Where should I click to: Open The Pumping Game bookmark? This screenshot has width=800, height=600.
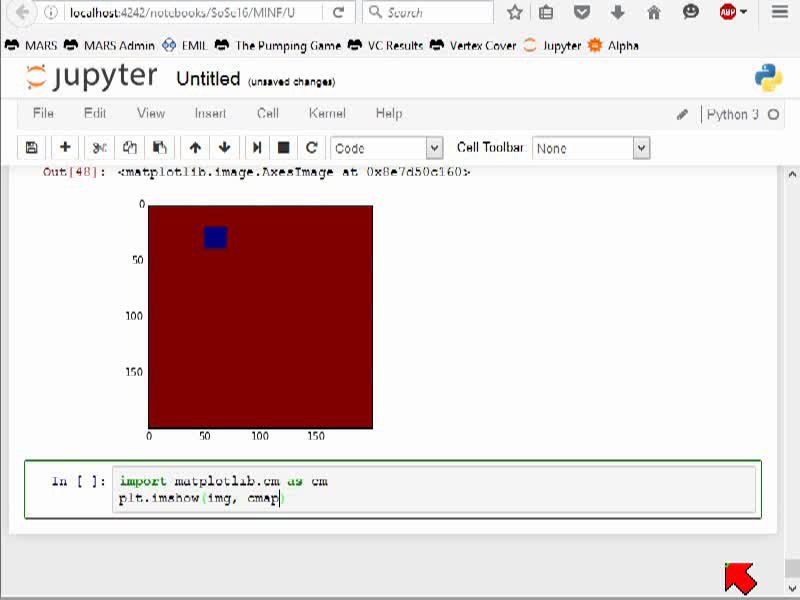277,45
